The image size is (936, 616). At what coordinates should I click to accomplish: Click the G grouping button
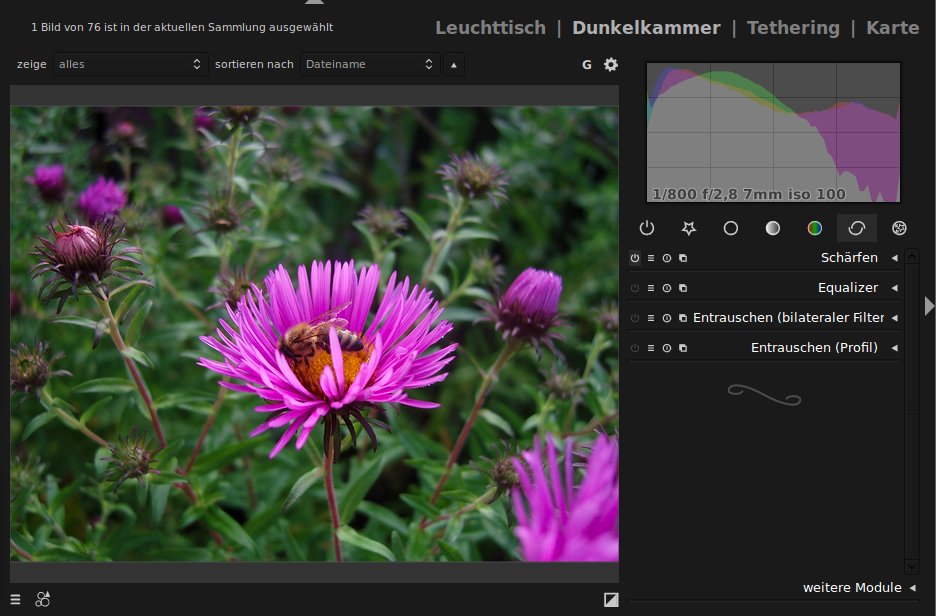tap(587, 64)
